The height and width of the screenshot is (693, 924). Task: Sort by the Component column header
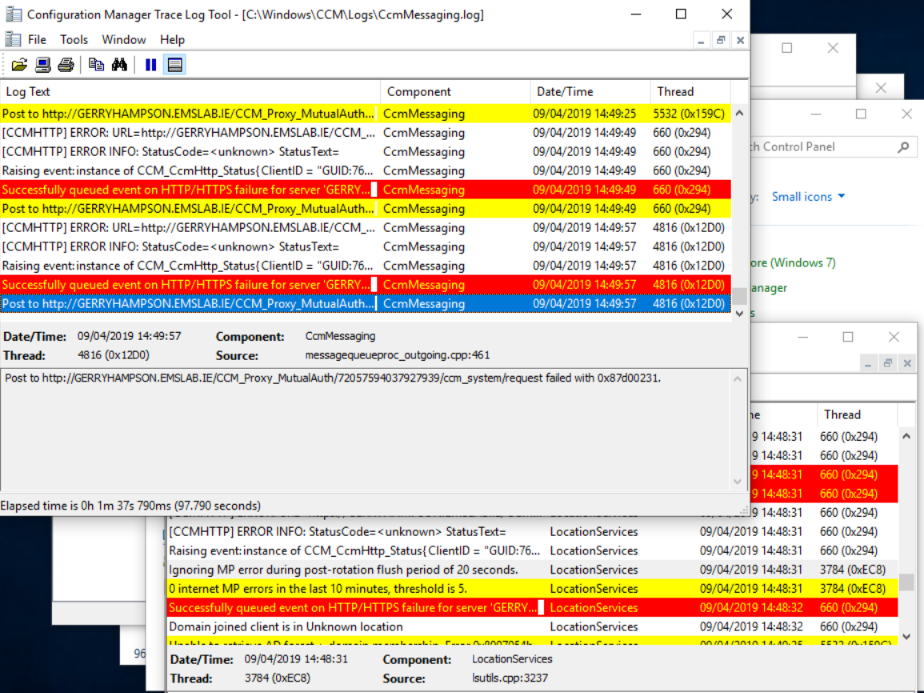(x=456, y=91)
